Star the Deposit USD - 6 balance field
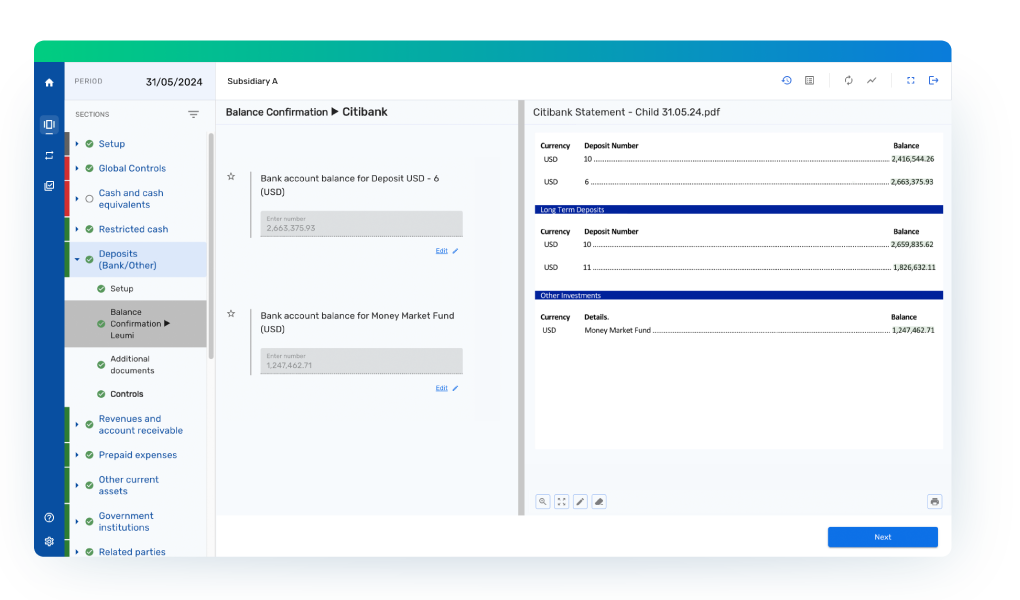 [x=231, y=177]
